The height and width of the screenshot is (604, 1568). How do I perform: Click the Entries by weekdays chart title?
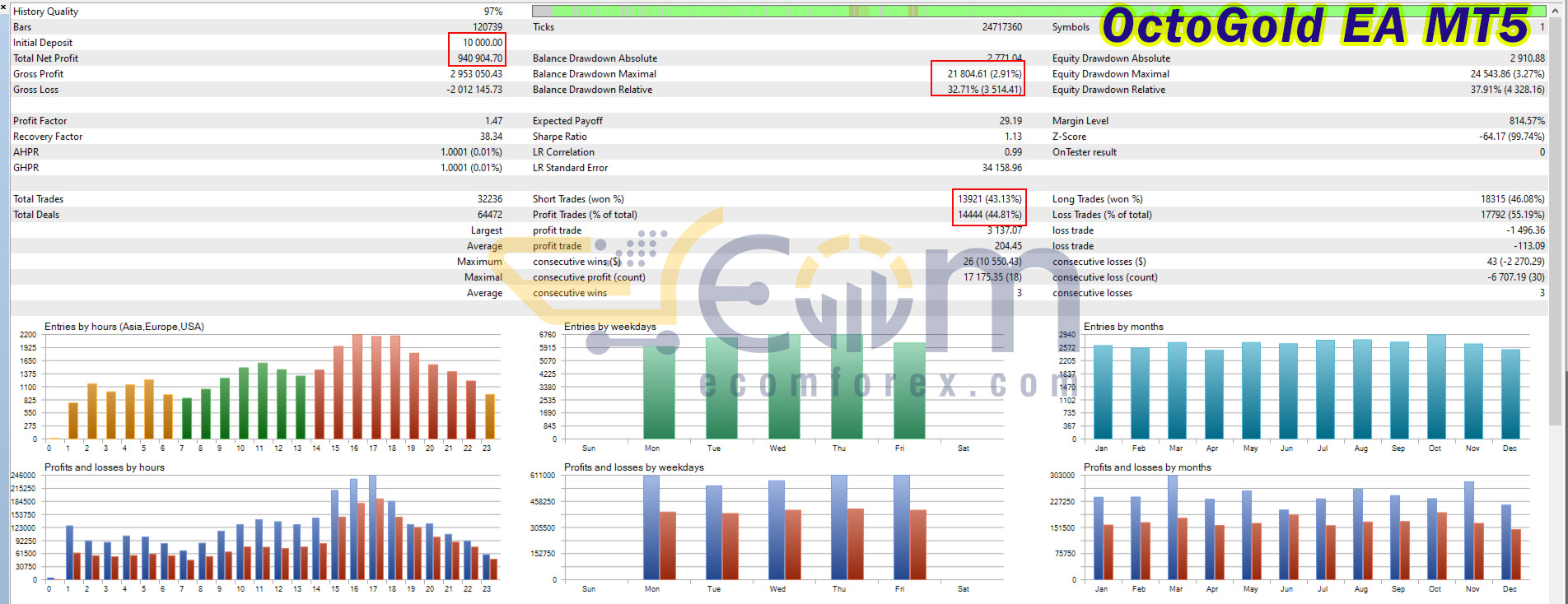[610, 327]
